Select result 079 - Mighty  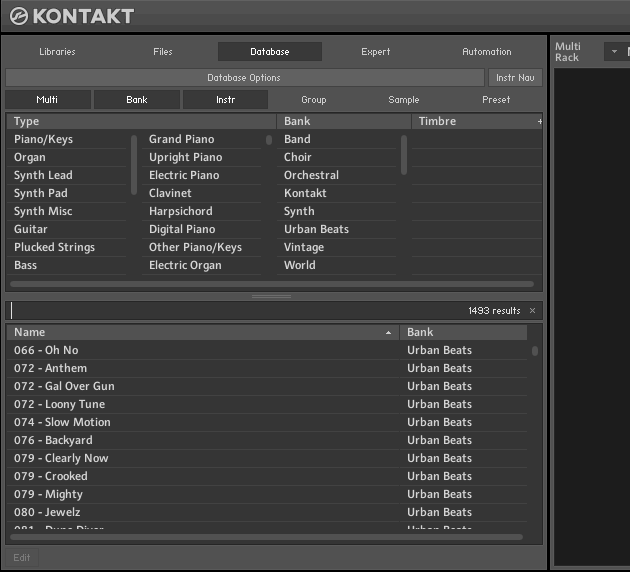tap(267, 494)
